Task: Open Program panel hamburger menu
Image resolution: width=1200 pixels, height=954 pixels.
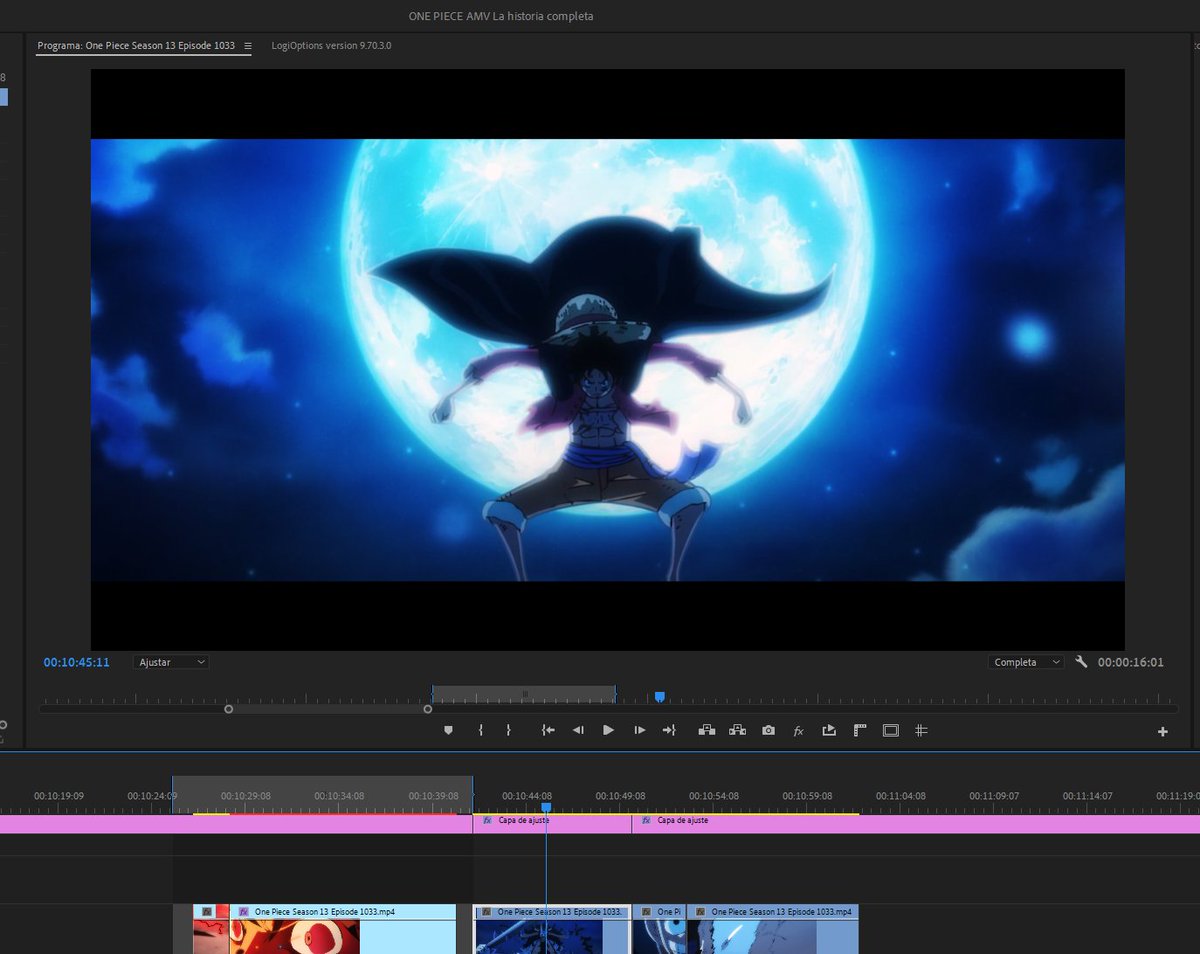Action: click(247, 46)
